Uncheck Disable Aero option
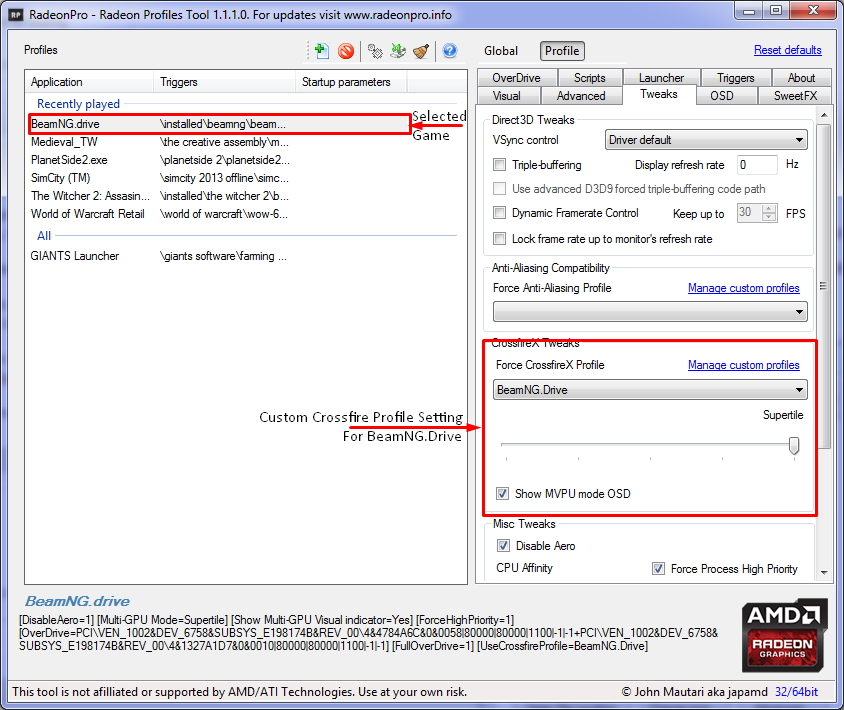 [x=503, y=546]
